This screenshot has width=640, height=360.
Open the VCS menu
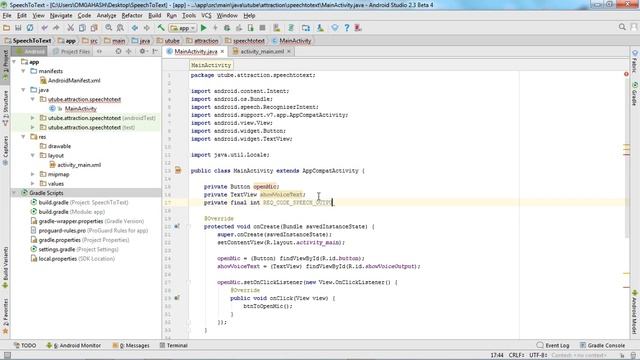point(206,16)
